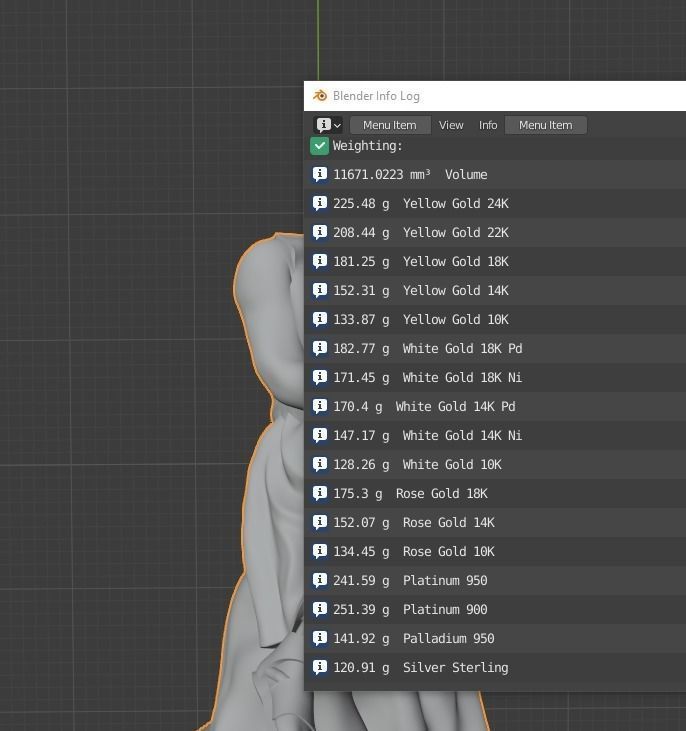Select the 251.39 g Platinum 900 row
The width and height of the screenshot is (686, 731).
point(495,609)
